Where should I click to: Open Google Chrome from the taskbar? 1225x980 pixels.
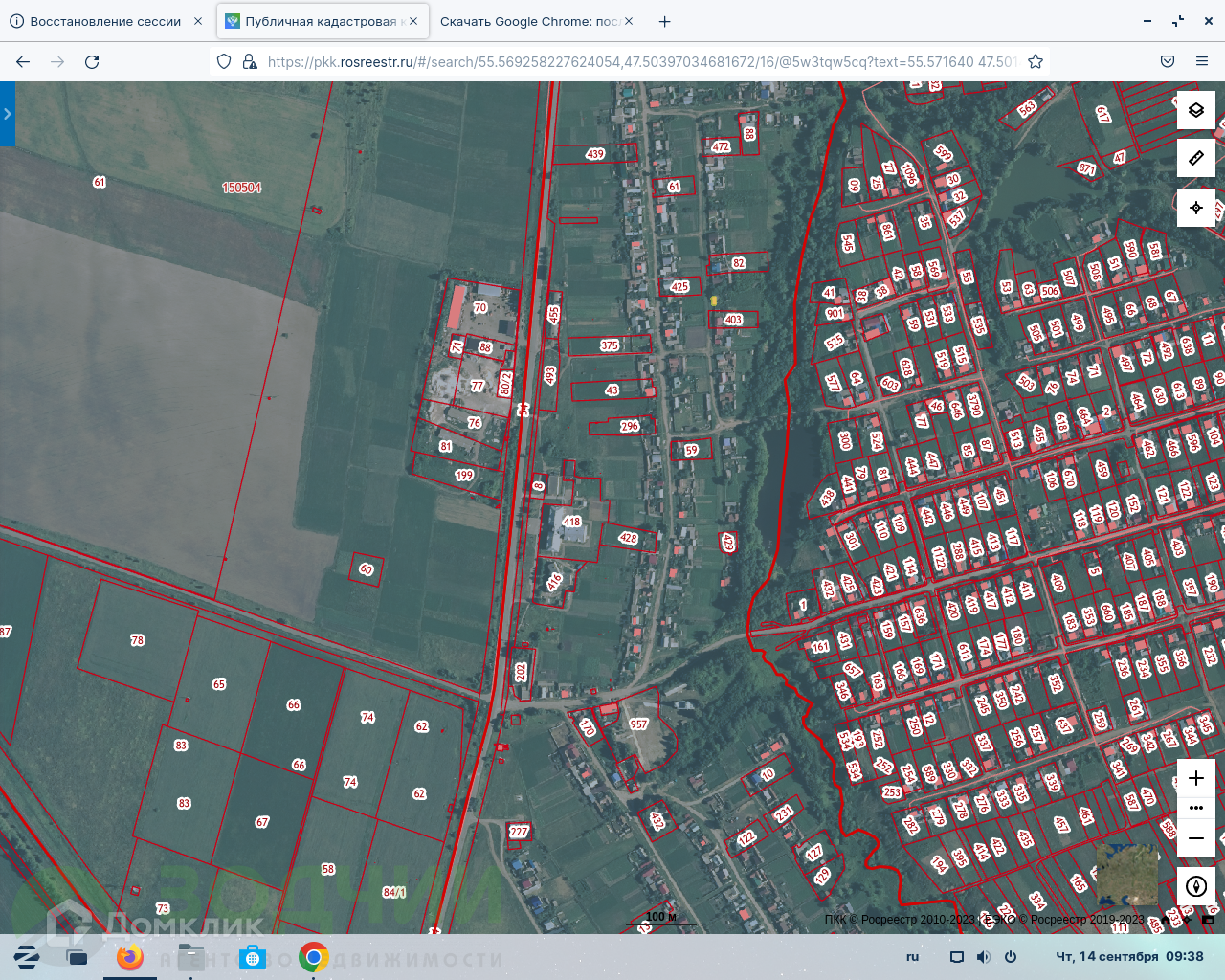point(313,957)
